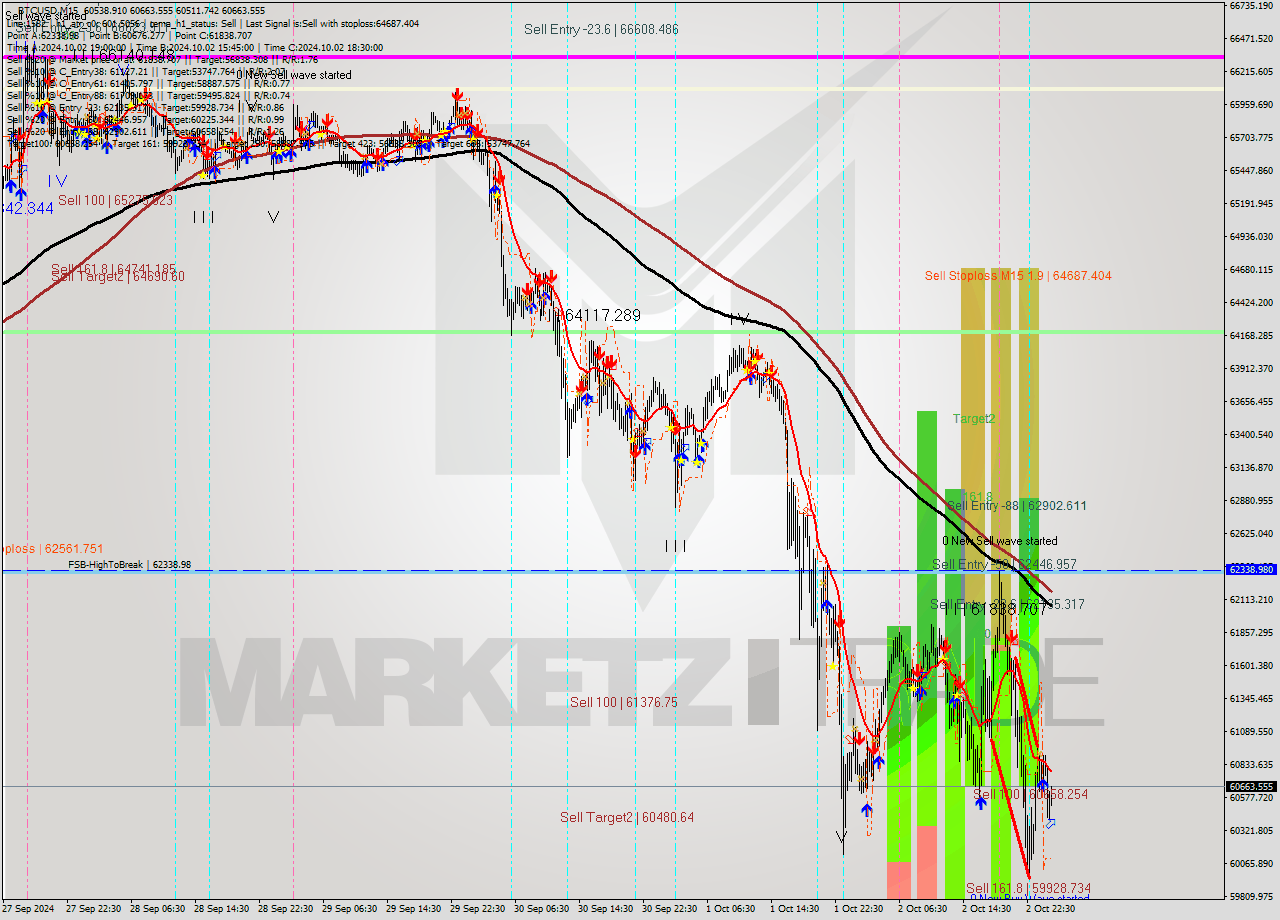Click the 'Last Signal is:Sell with stoploss:64687.404' text

[x=333, y=23]
